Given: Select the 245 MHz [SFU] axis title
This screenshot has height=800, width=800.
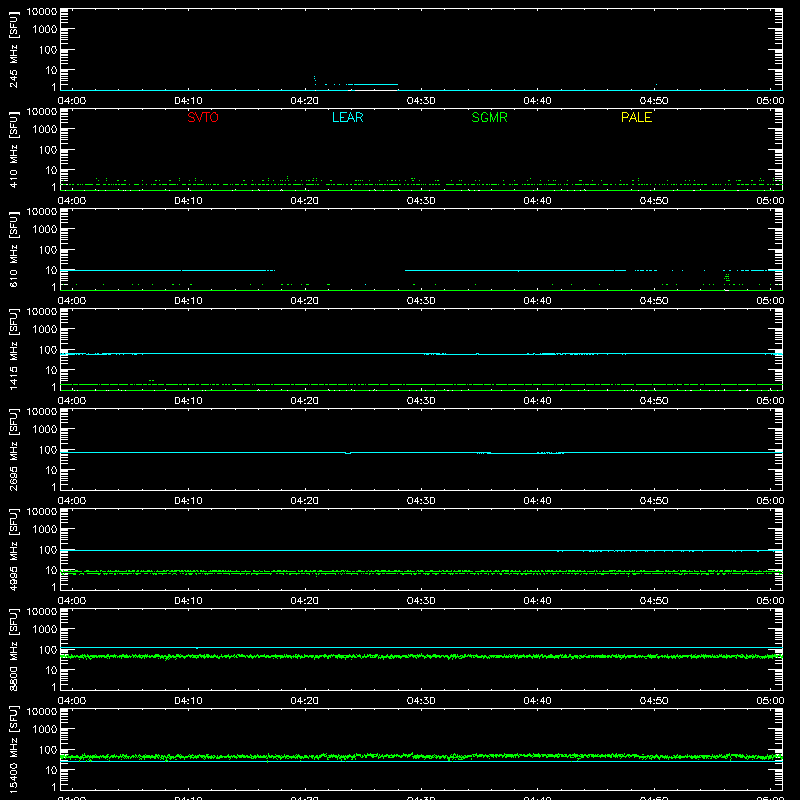Looking at the screenshot, I should coord(13,49).
